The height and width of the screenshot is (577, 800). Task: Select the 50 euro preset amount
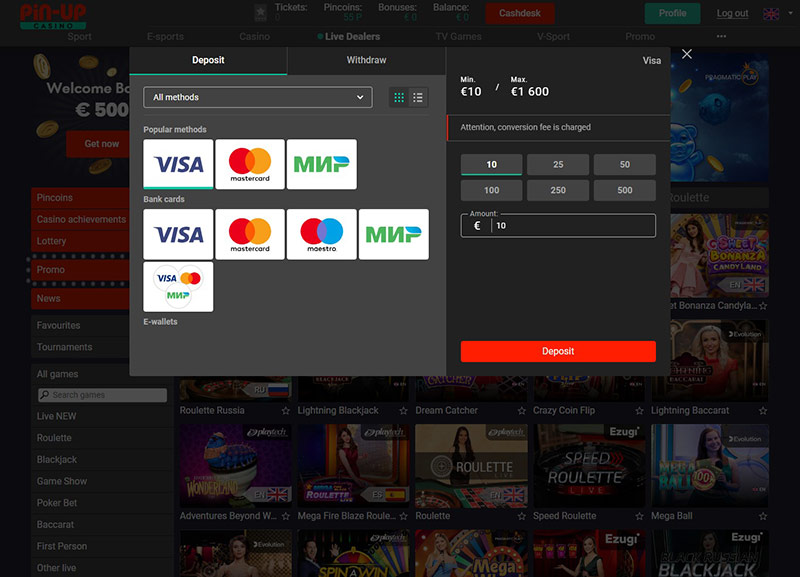(624, 164)
